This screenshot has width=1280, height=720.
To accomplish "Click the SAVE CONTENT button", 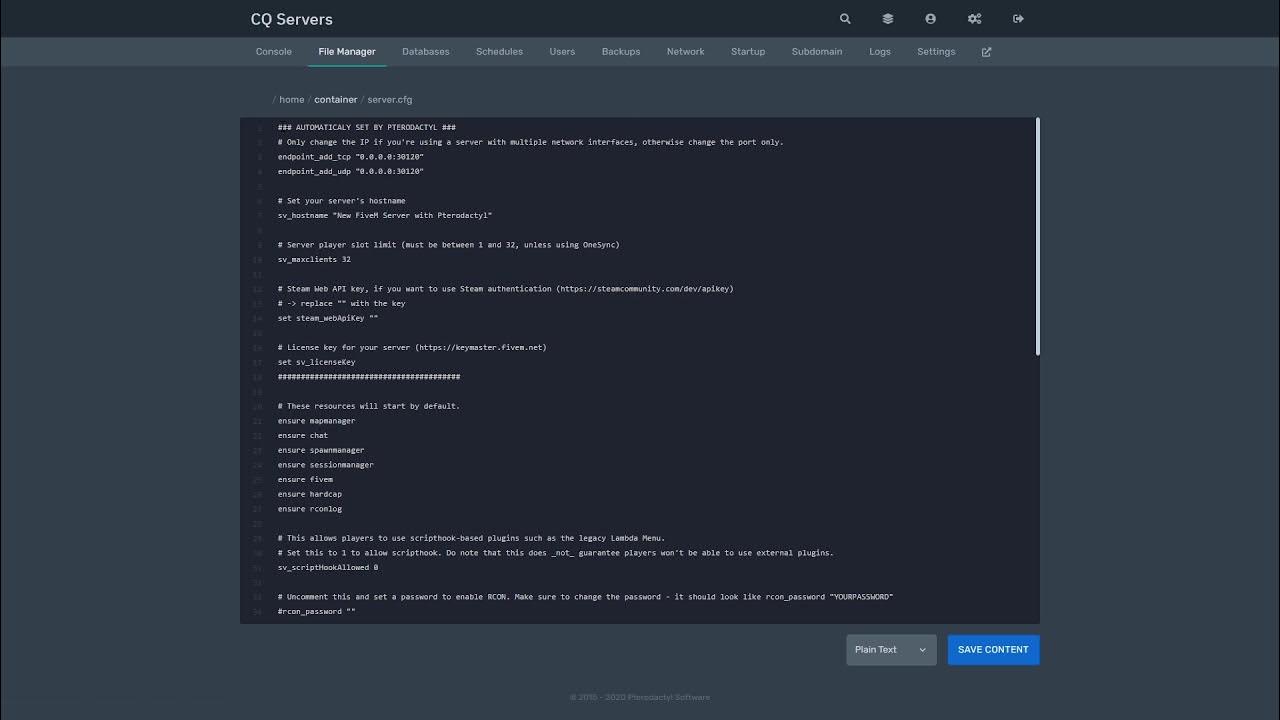I will [993, 650].
